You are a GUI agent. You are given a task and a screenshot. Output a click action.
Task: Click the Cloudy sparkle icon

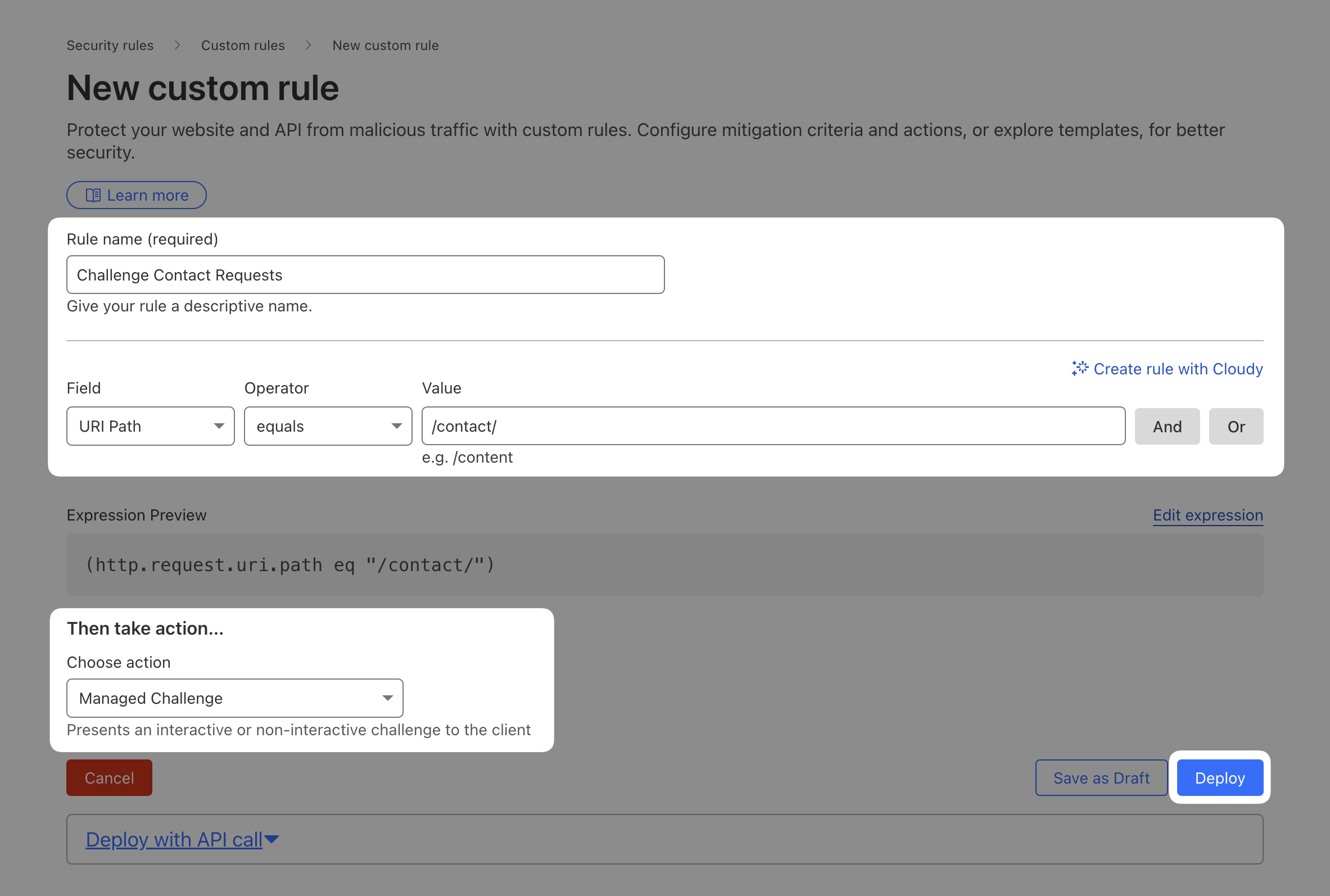1080,369
